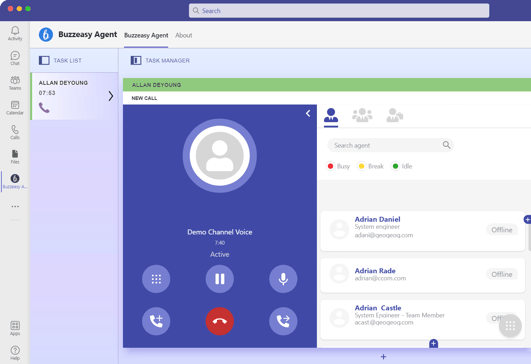Open Calls in the sidebar
Screen dimensions: 531x364
[15, 132]
